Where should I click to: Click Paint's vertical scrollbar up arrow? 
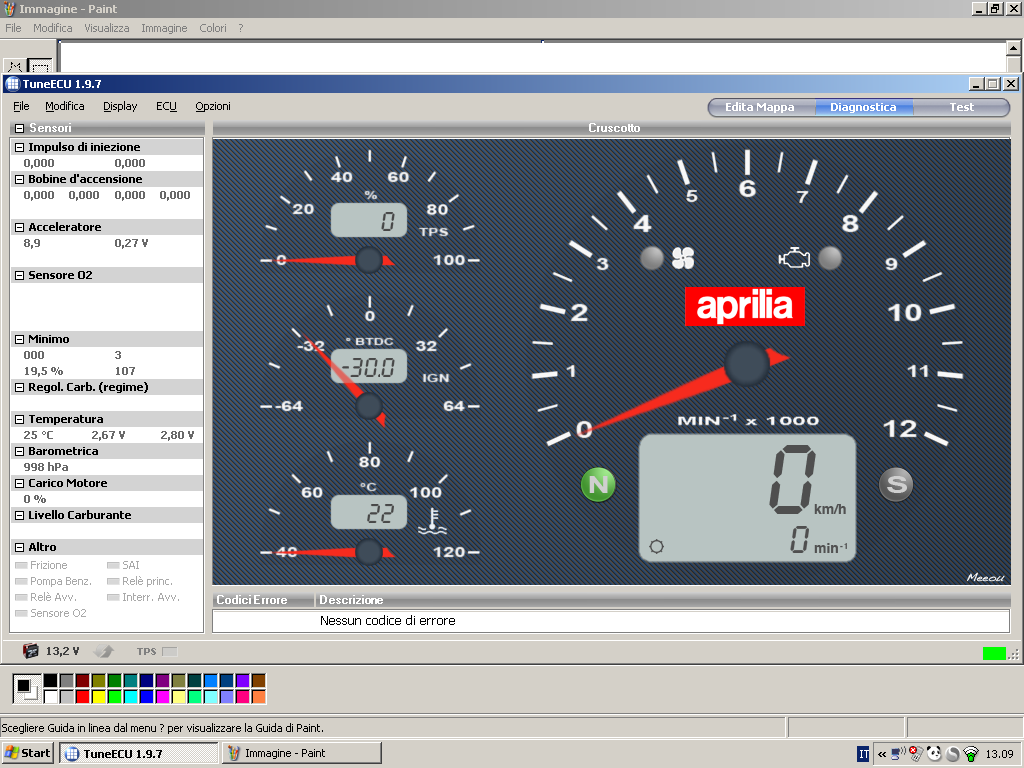point(1013,48)
